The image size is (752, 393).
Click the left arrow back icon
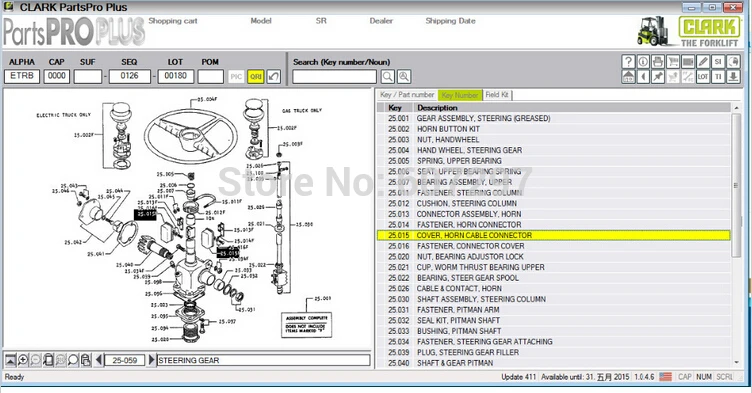[x=643, y=77]
